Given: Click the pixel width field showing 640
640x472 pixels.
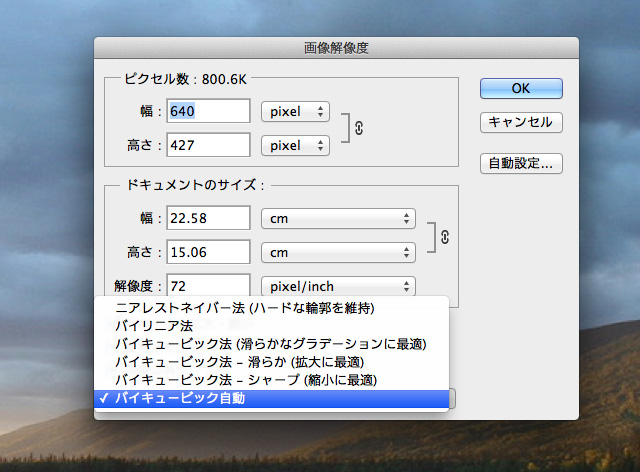Looking at the screenshot, I should [209, 111].
